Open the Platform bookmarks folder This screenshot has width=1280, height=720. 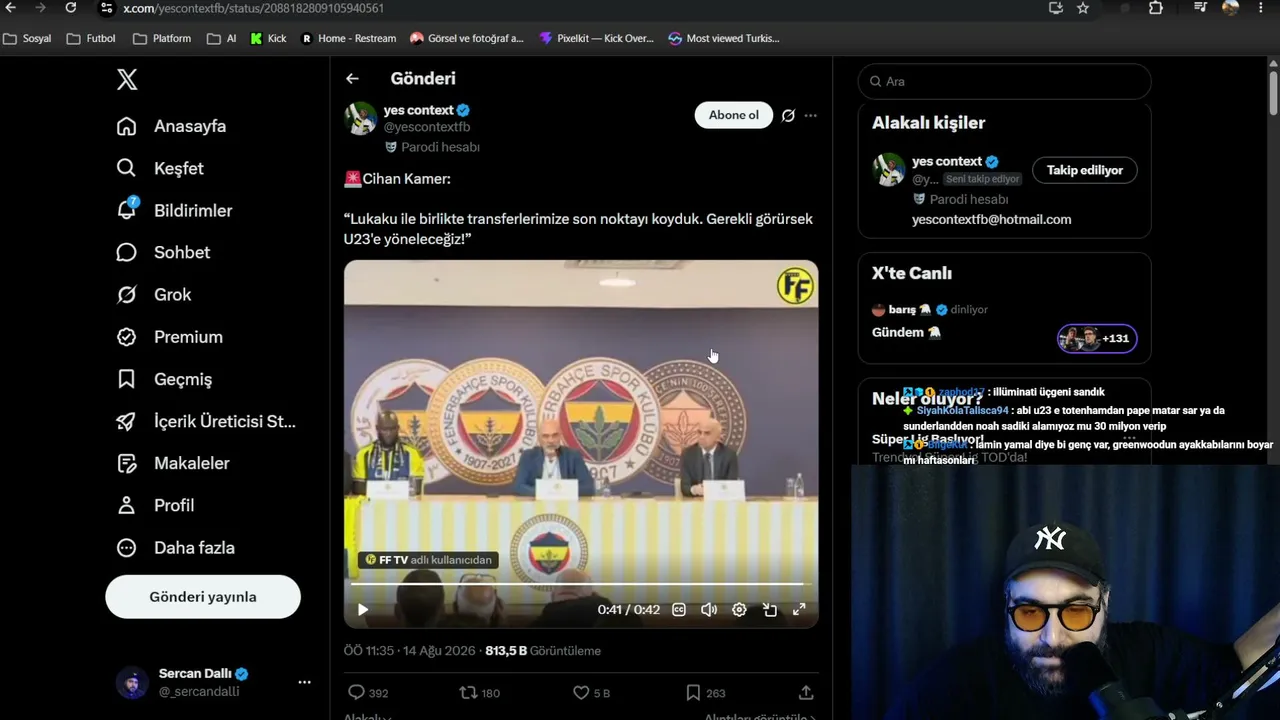(x=162, y=38)
